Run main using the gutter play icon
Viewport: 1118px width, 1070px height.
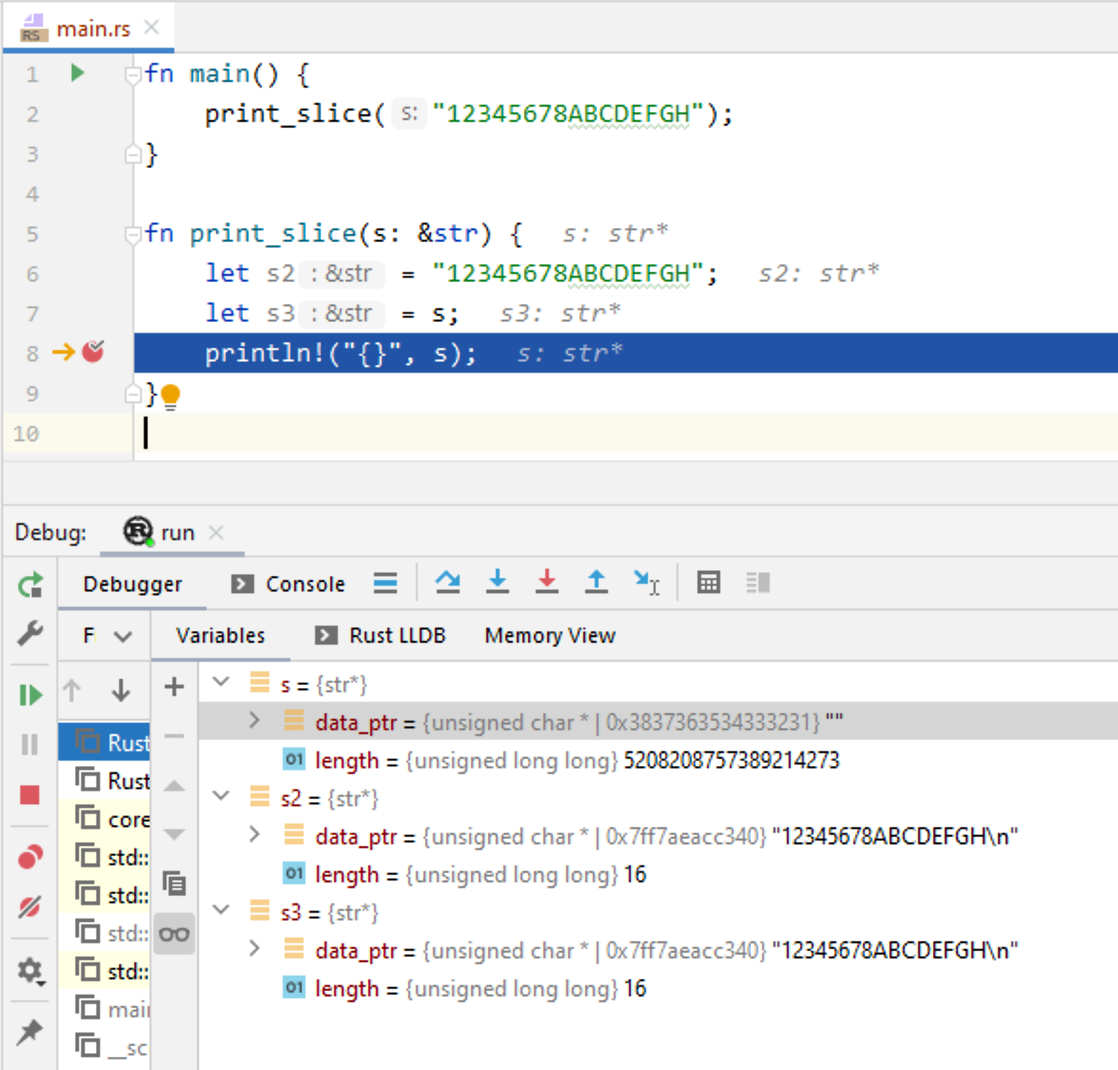(78, 74)
